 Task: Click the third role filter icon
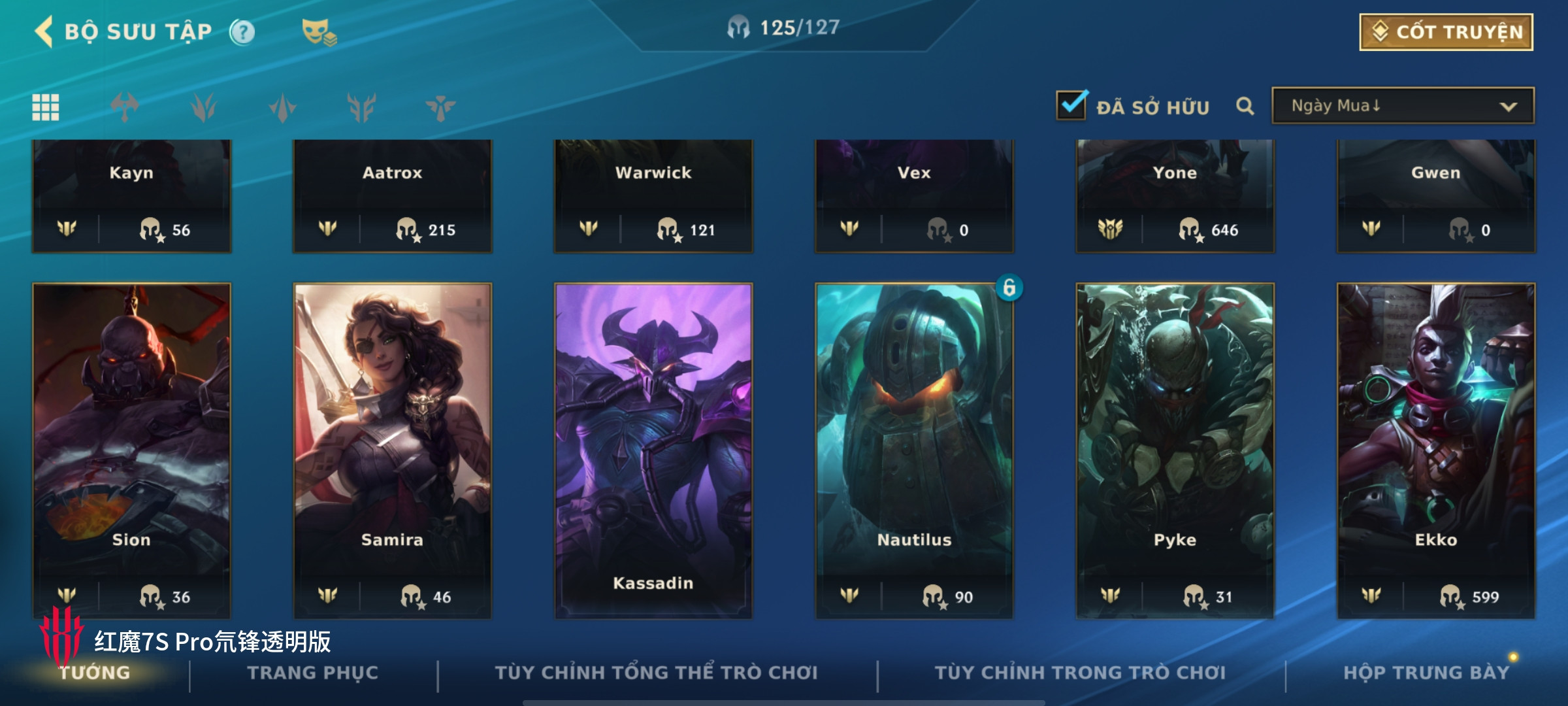pos(283,107)
